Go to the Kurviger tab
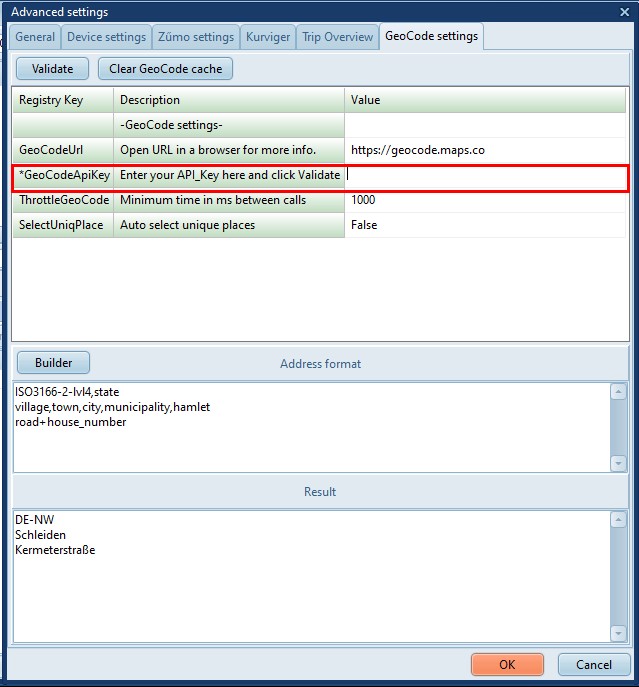639x687 pixels. pyautogui.click(x=267, y=37)
